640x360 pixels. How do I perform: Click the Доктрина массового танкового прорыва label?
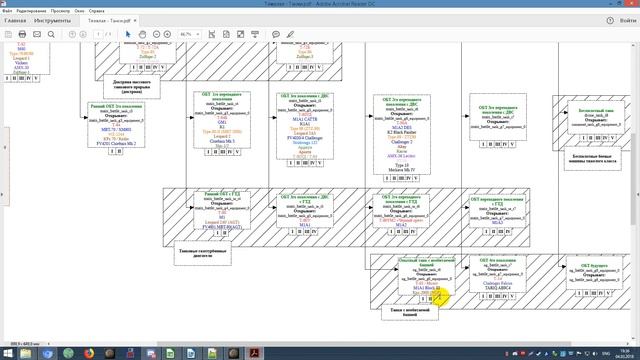tap(131, 87)
